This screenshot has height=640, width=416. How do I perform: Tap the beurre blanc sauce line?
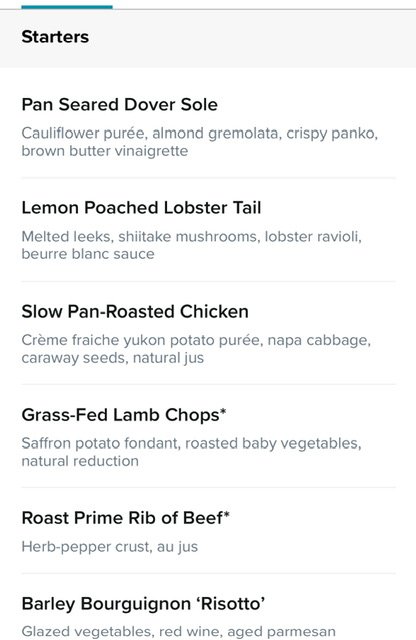88,254
